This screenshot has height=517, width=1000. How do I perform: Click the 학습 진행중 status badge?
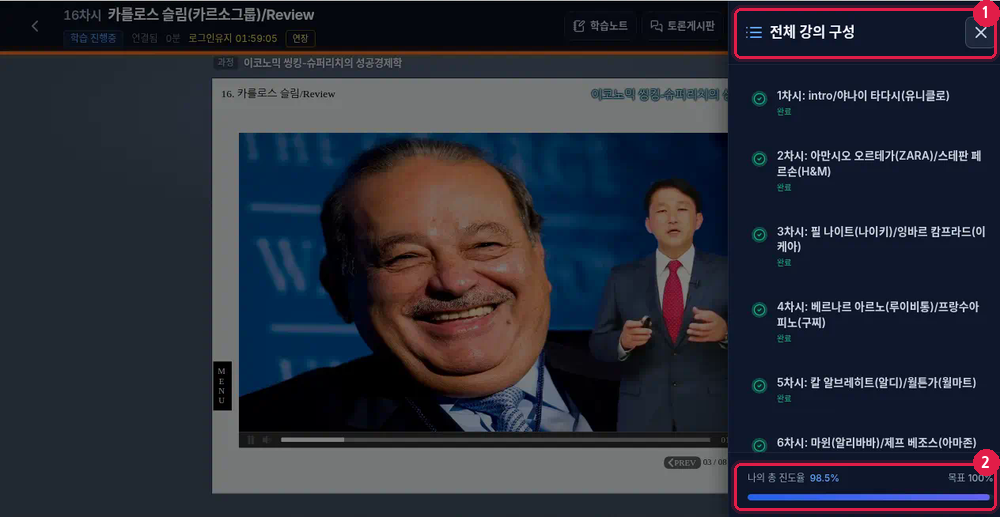tap(93, 38)
